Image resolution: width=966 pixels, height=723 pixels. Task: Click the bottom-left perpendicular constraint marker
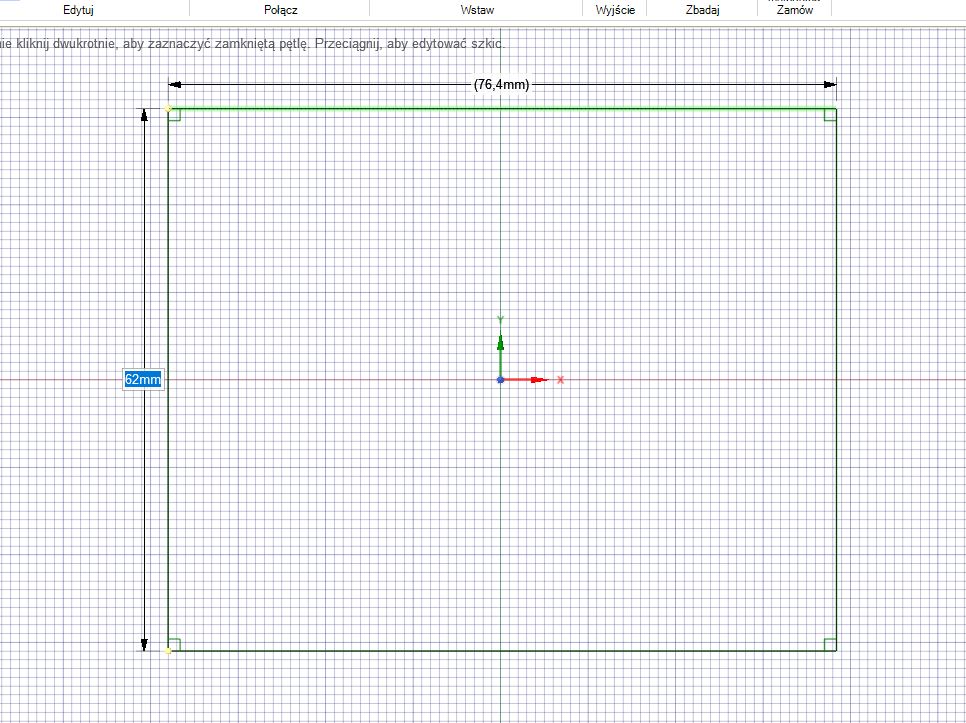point(174,644)
